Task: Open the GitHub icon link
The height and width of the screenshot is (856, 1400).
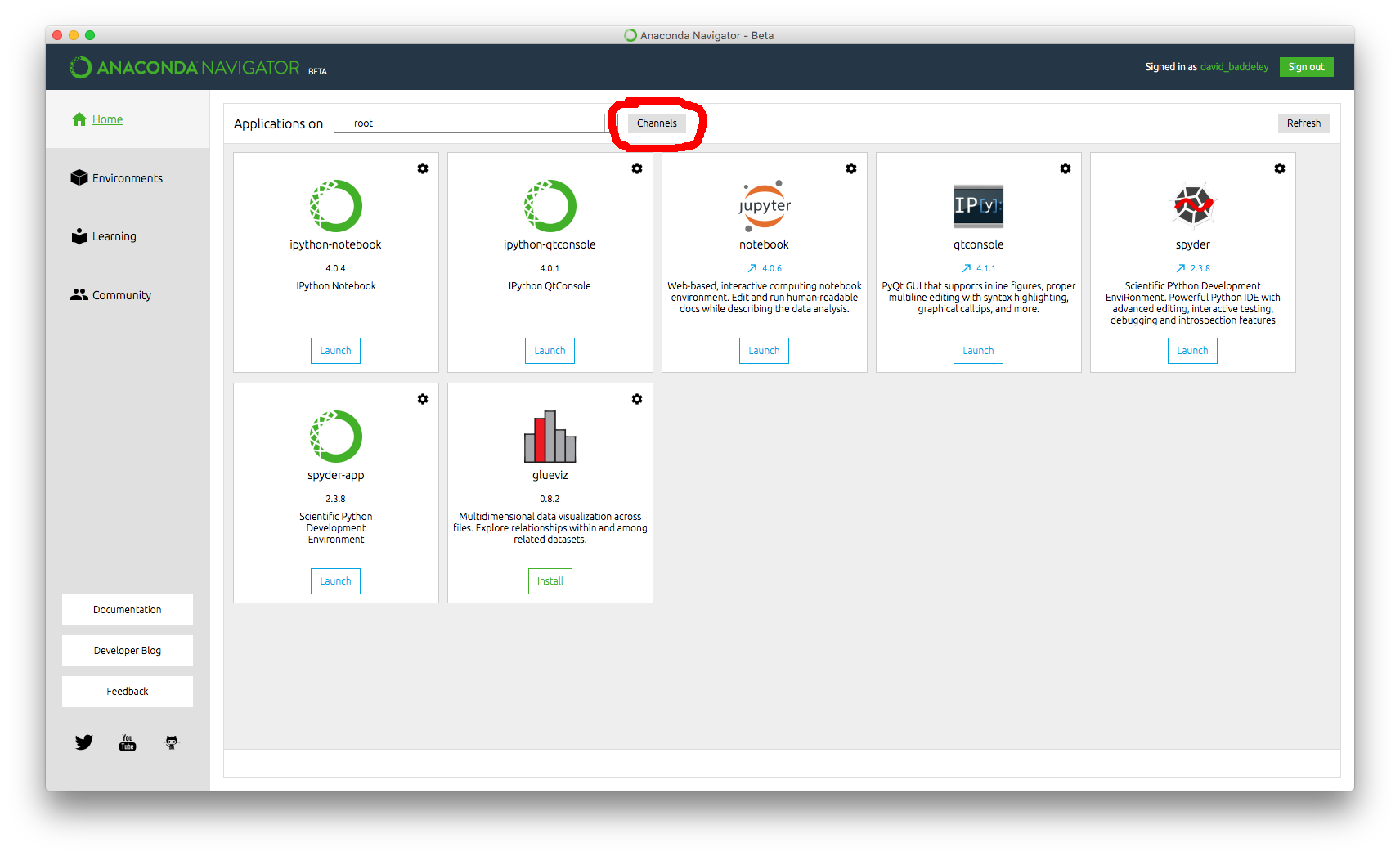Action: tap(172, 742)
